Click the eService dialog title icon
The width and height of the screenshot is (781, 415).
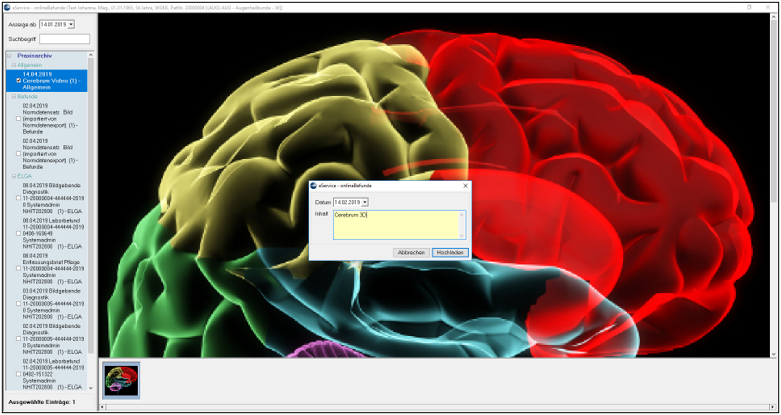pyautogui.click(x=313, y=185)
